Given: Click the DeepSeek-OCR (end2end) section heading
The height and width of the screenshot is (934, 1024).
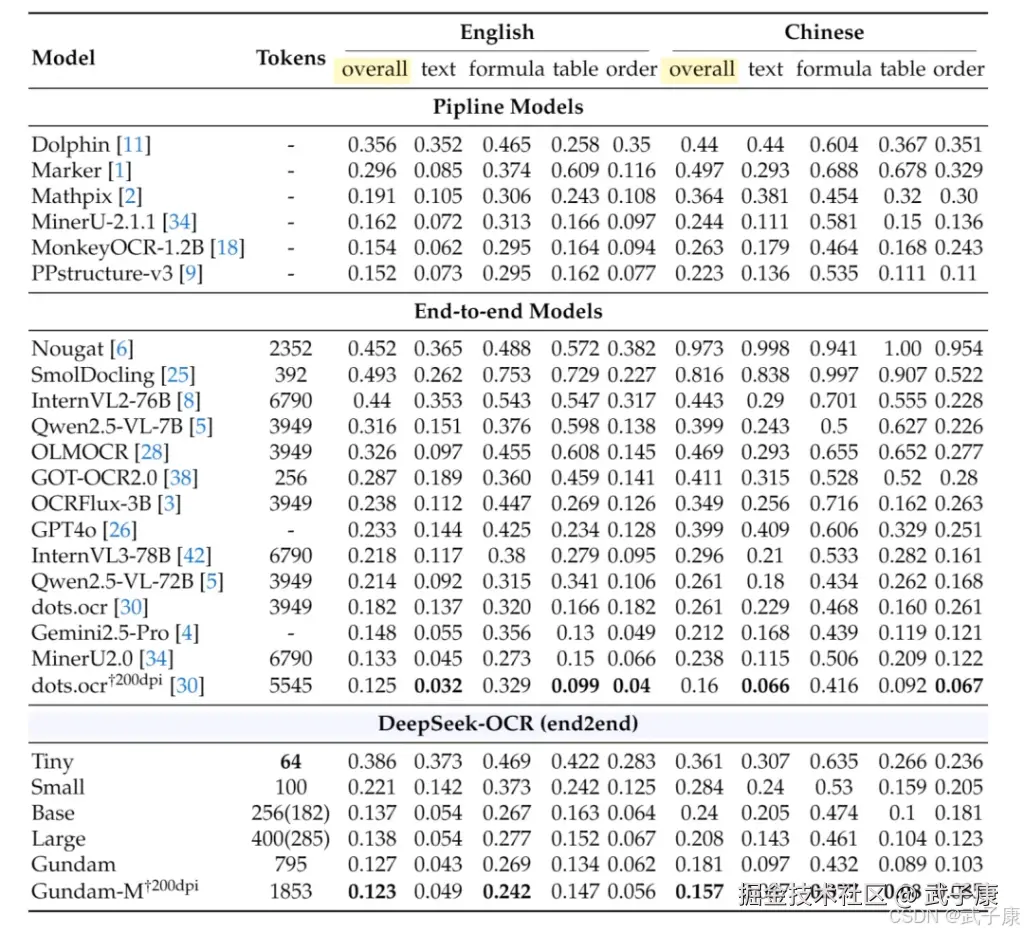Looking at the screenshot, I should pos(508,724).
